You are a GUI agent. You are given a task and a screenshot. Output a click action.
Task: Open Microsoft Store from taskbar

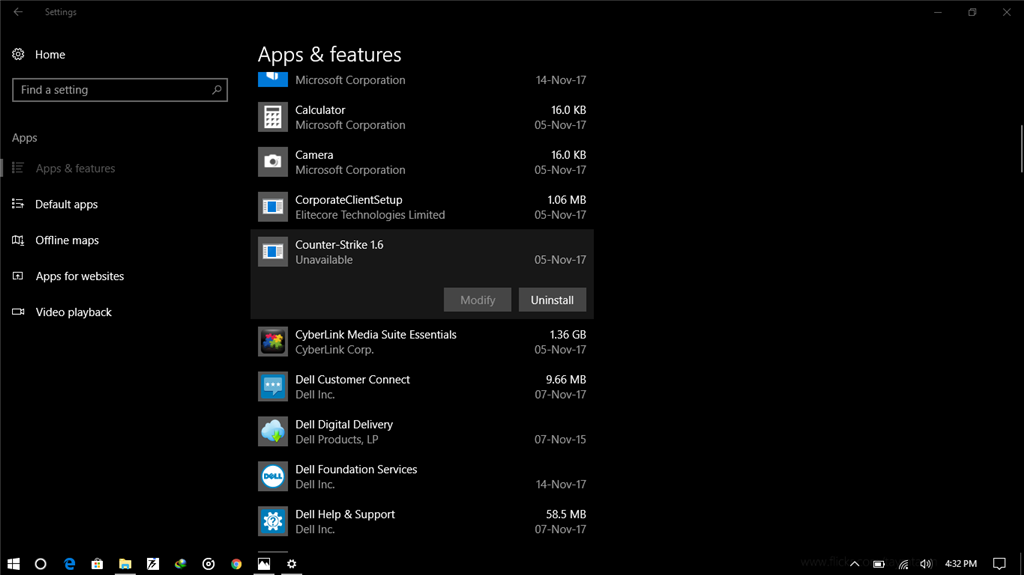coord(97,563)
